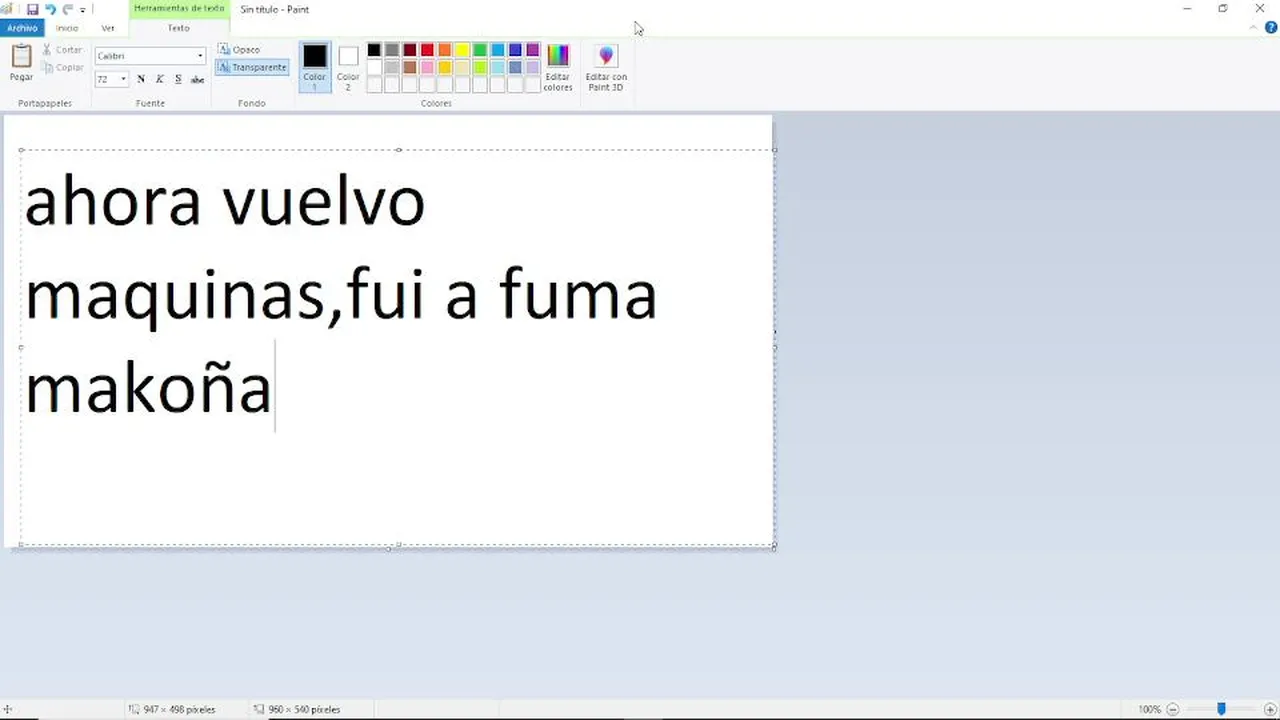Image resolution: width=1280 pixels, height=720 pixels.
Task: Click the Portapapeles group label
Action: tap(45, 103)
